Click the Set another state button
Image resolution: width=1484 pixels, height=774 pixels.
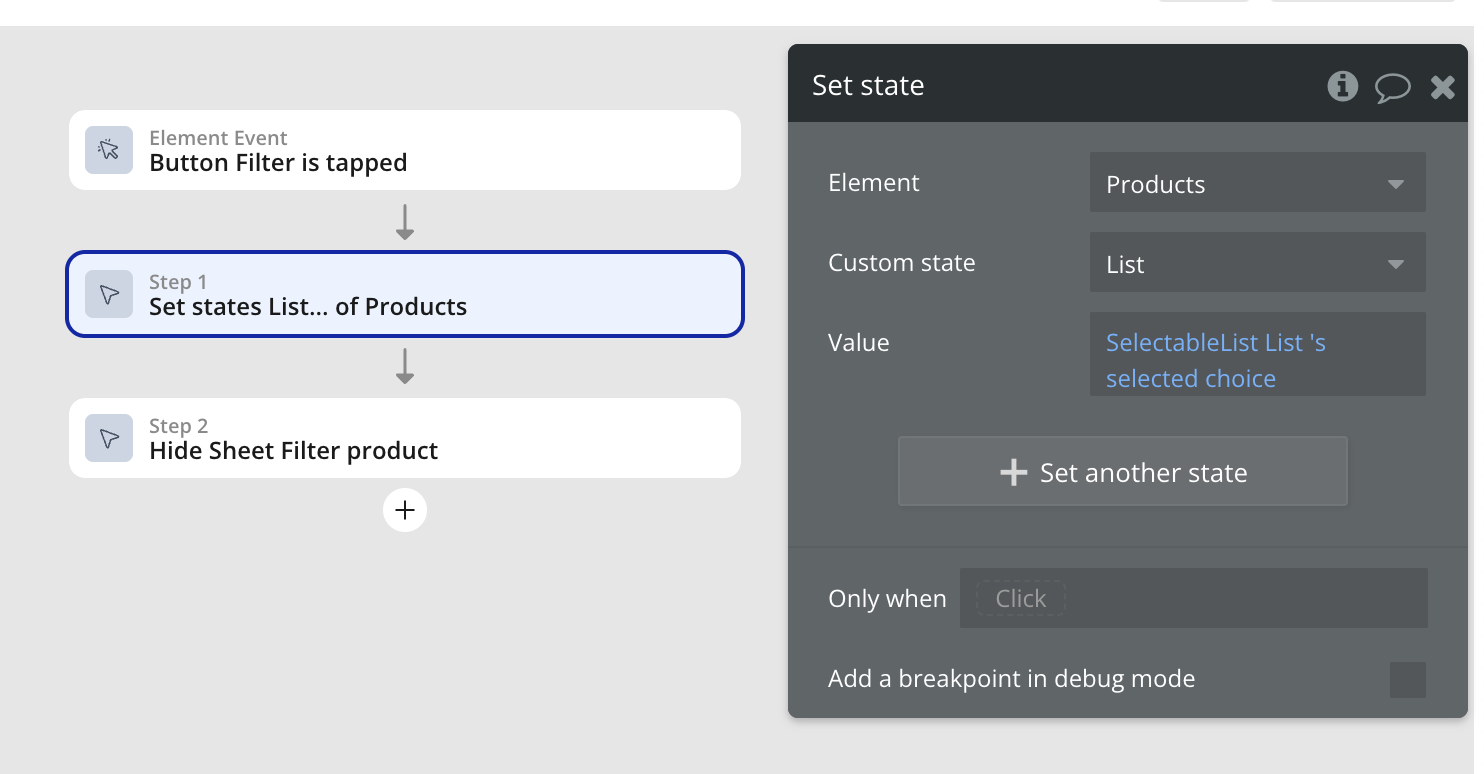tap(1122, 472)
